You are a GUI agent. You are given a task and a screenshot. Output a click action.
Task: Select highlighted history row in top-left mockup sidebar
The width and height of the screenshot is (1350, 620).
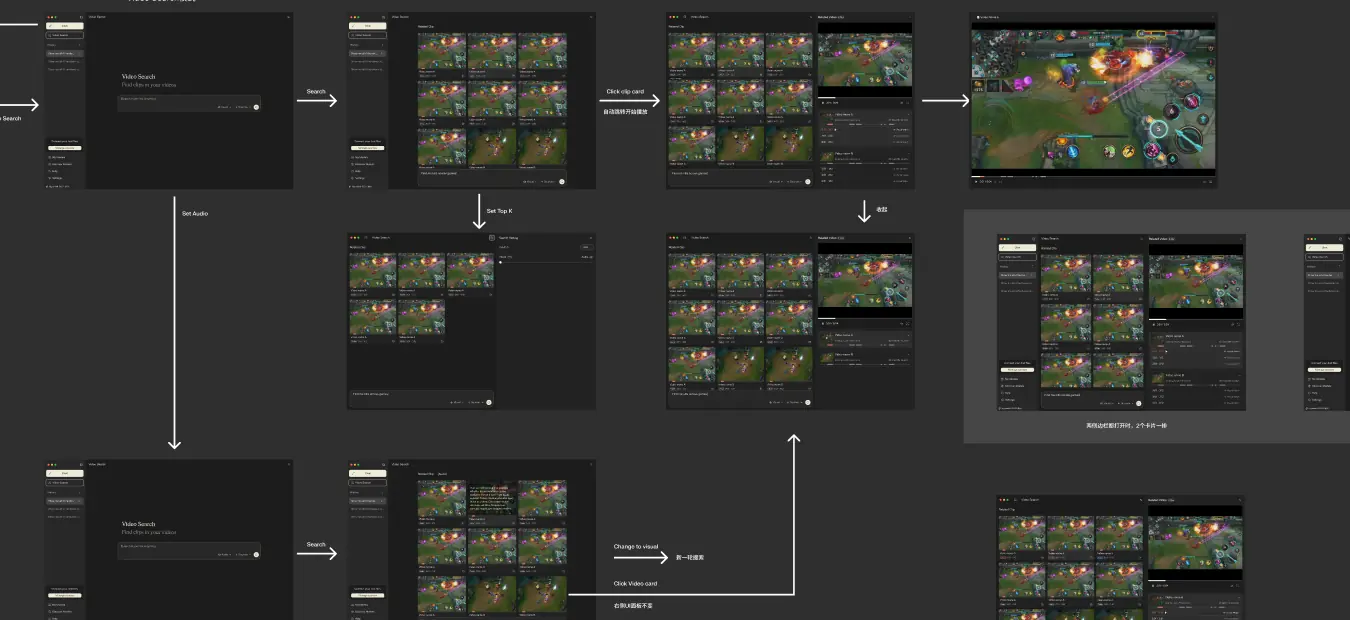click(x=65, y=53)
